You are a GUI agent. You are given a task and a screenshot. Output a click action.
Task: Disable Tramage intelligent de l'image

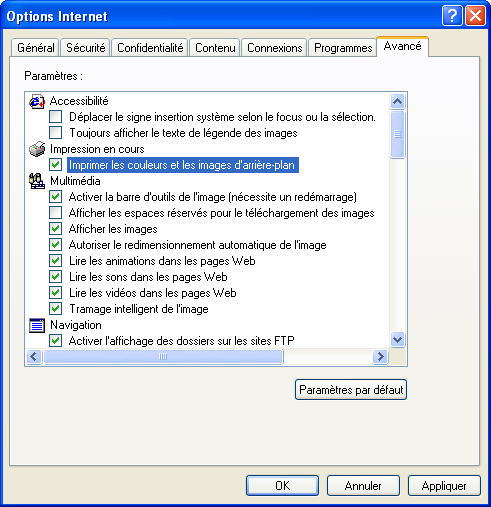click(x=56, y=309)
